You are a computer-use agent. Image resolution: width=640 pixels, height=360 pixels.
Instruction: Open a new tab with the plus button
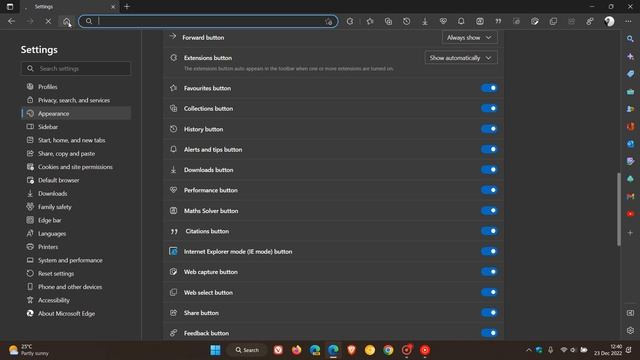click(127, 7)
